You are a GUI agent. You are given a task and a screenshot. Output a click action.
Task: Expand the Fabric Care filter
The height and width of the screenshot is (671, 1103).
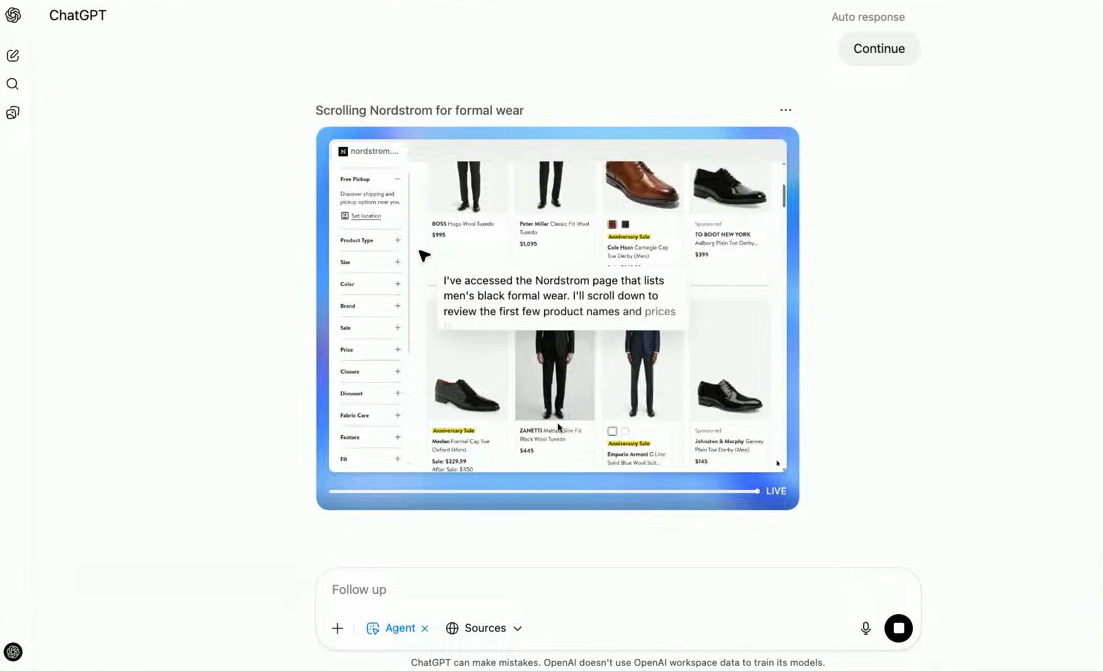click(x=397, y=415)
